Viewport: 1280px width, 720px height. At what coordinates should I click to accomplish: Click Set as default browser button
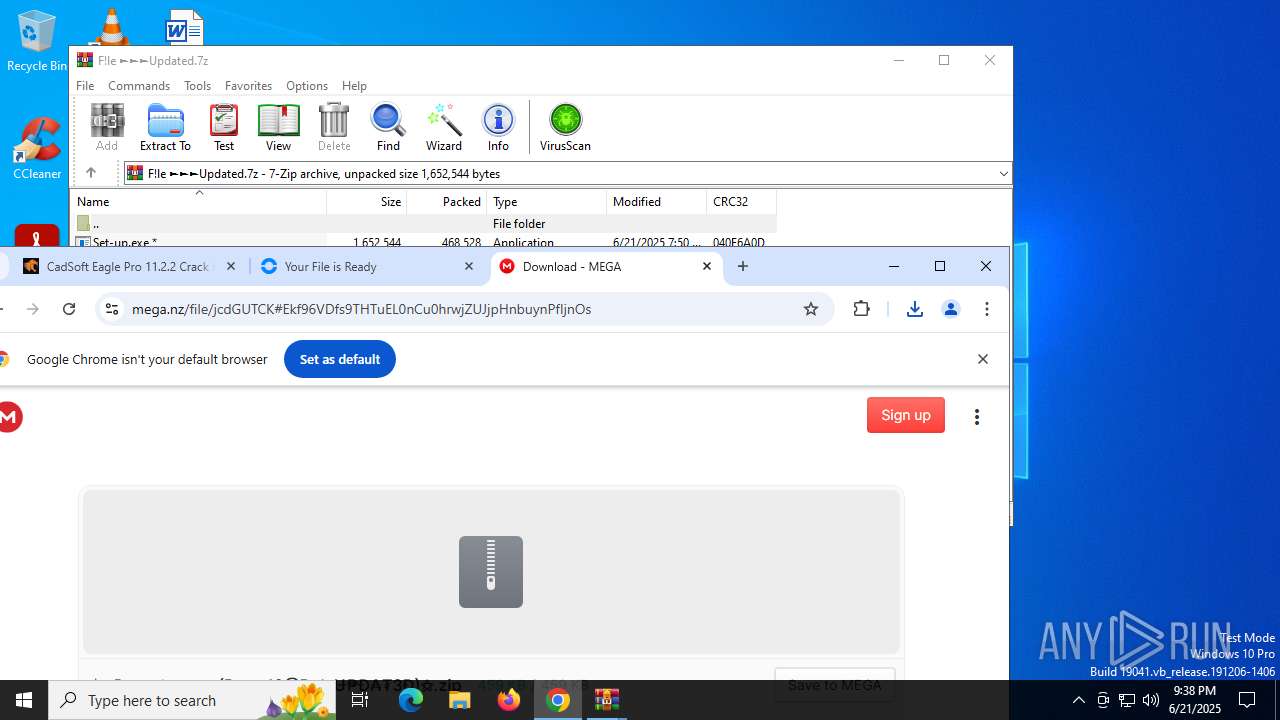coord(340,359)
